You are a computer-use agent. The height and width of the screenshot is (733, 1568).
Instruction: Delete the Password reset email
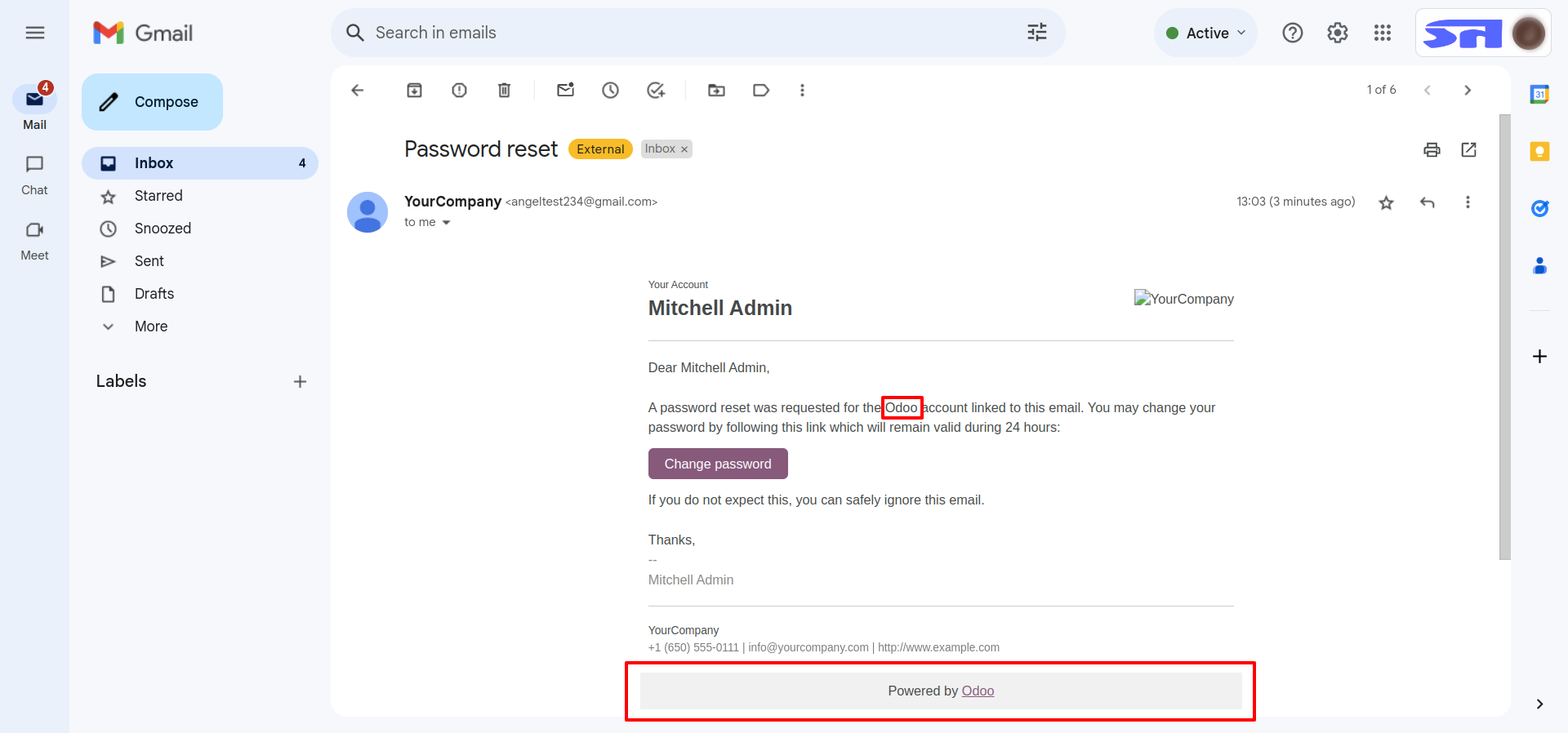click(505, 91)
